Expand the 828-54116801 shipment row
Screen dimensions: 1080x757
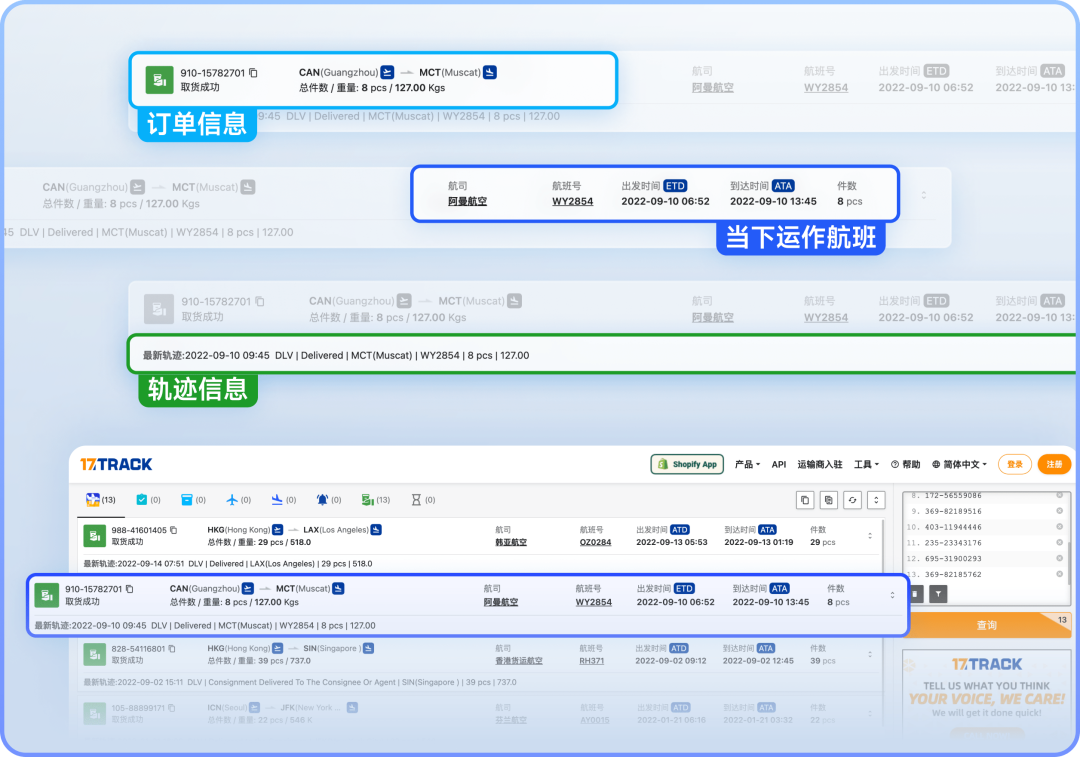coord(870,654)
